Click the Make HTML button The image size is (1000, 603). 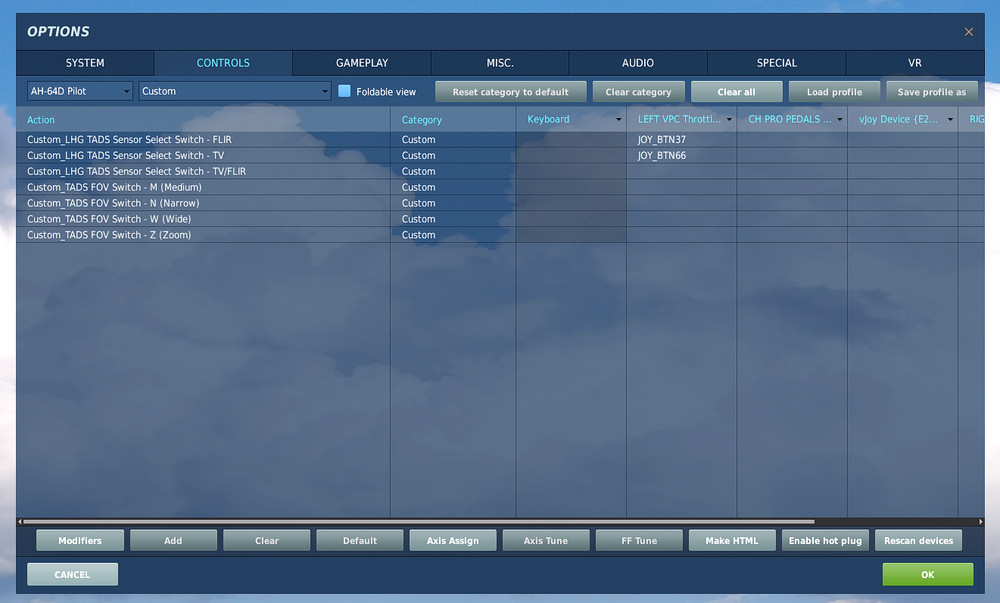(732, 541)
